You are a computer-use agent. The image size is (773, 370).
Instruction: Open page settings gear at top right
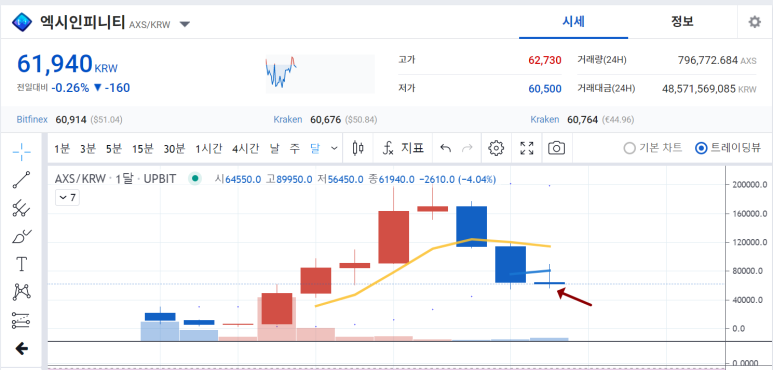click(x=754, y=22)
